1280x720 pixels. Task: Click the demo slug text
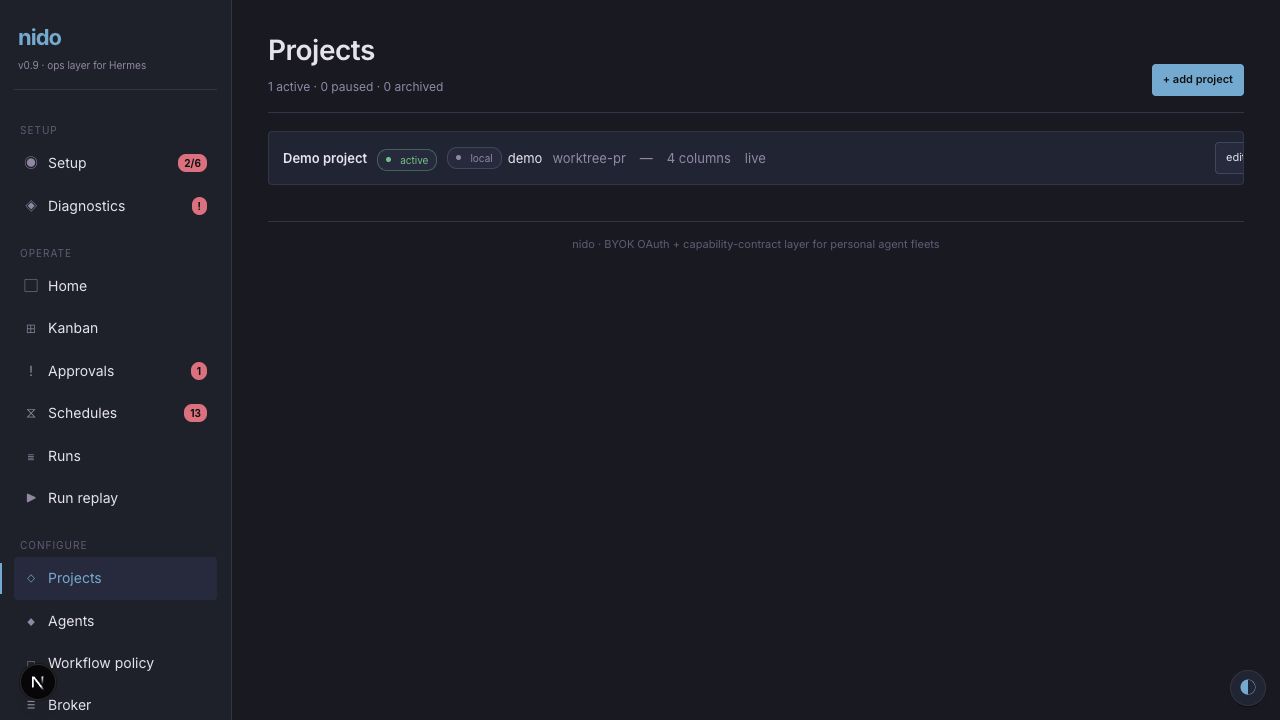coord(525,158)
